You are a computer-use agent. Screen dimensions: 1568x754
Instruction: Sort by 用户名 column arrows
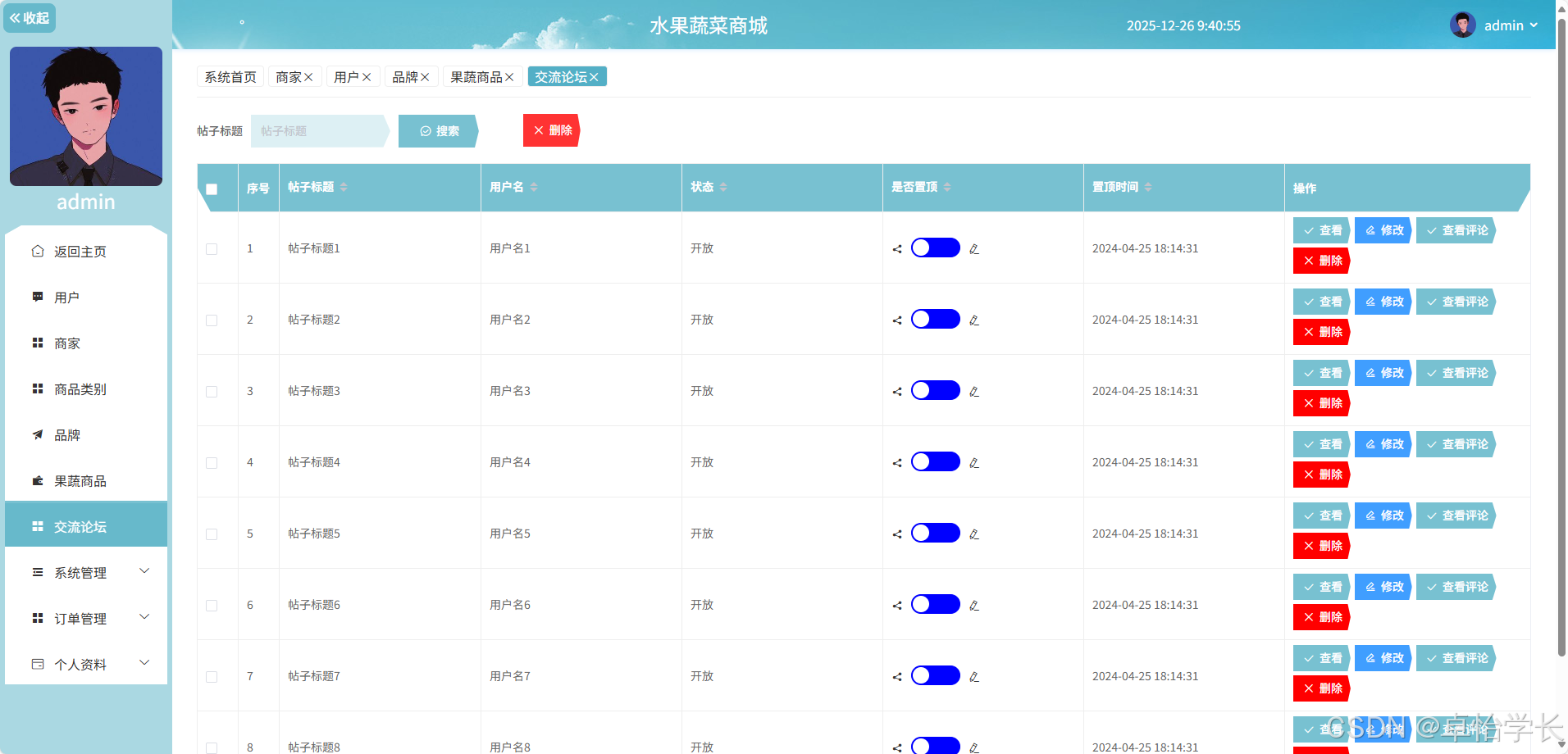534,187
